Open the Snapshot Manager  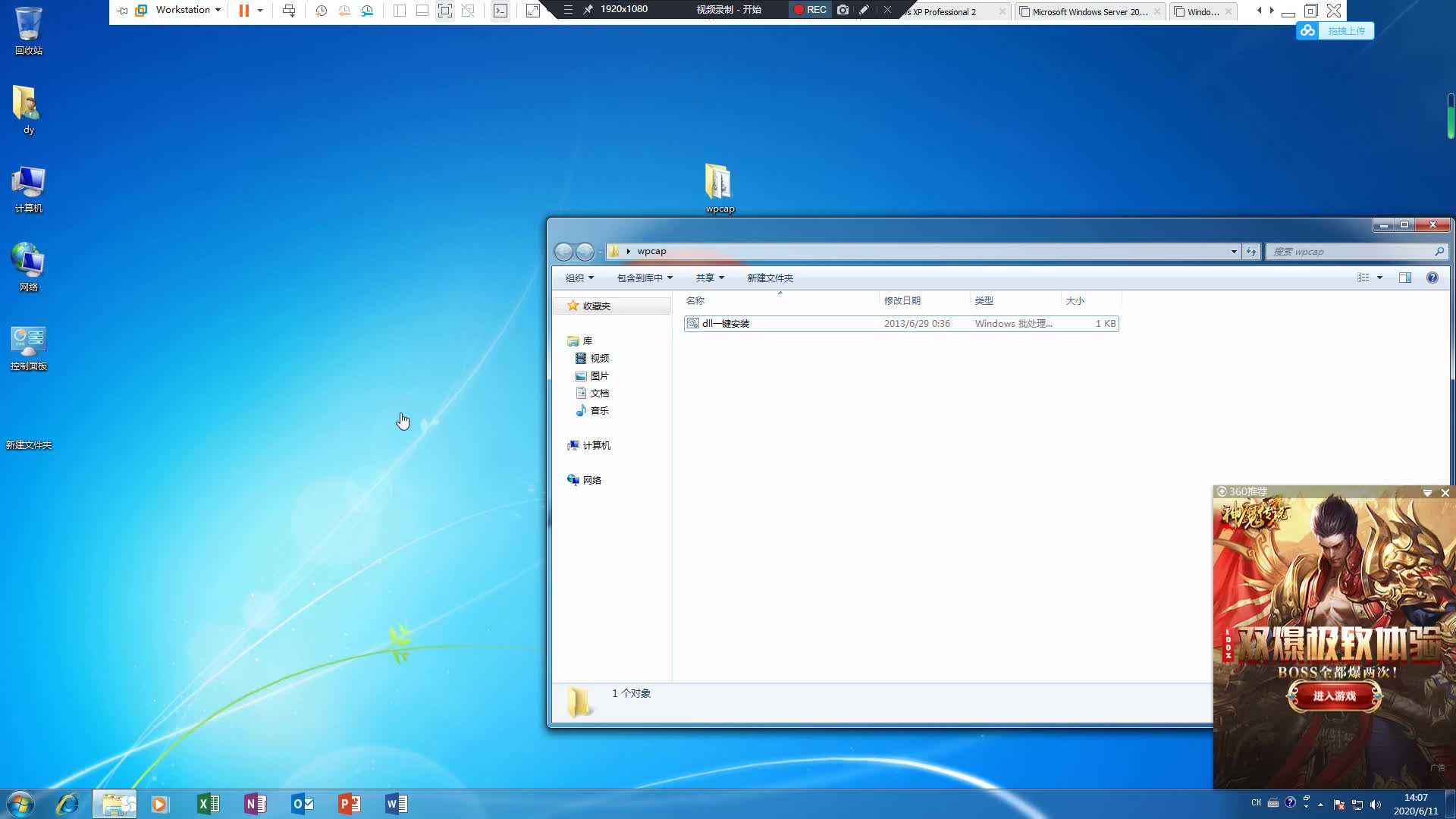pyautogui.click(x=369, y=10)
